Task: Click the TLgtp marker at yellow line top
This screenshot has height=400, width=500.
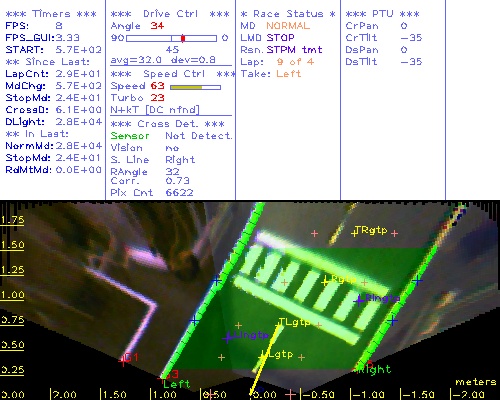Action: (279, 323)
